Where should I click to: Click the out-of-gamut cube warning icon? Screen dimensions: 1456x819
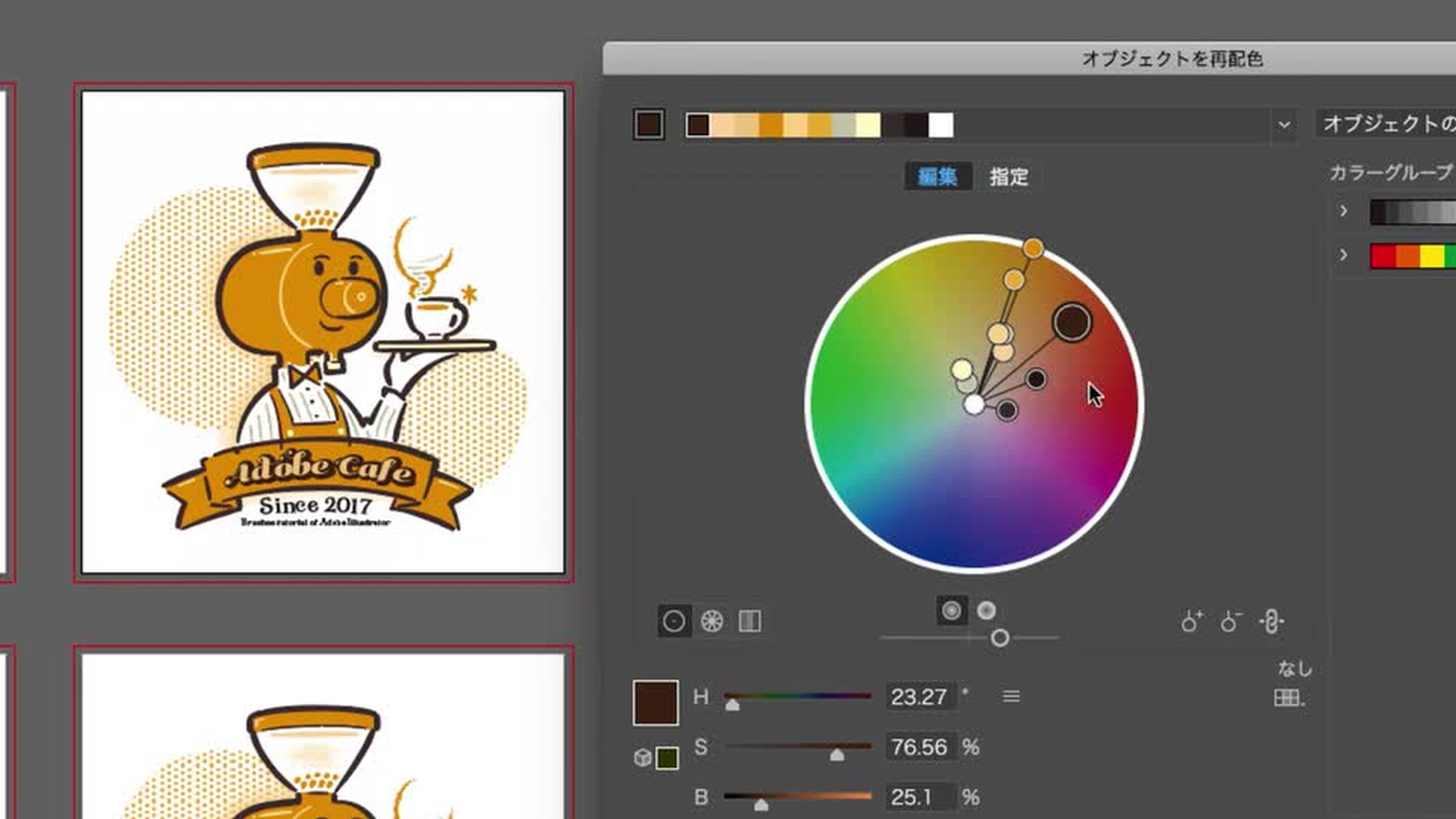pos(642,758)
